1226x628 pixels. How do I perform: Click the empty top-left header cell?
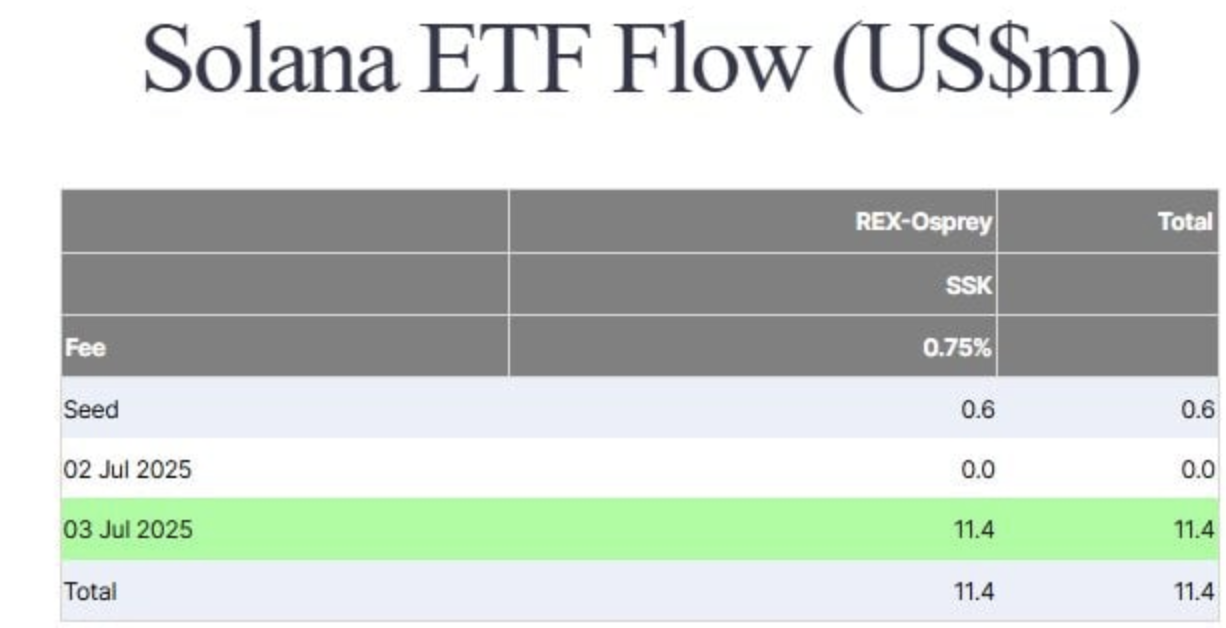(x=285, y=221)
